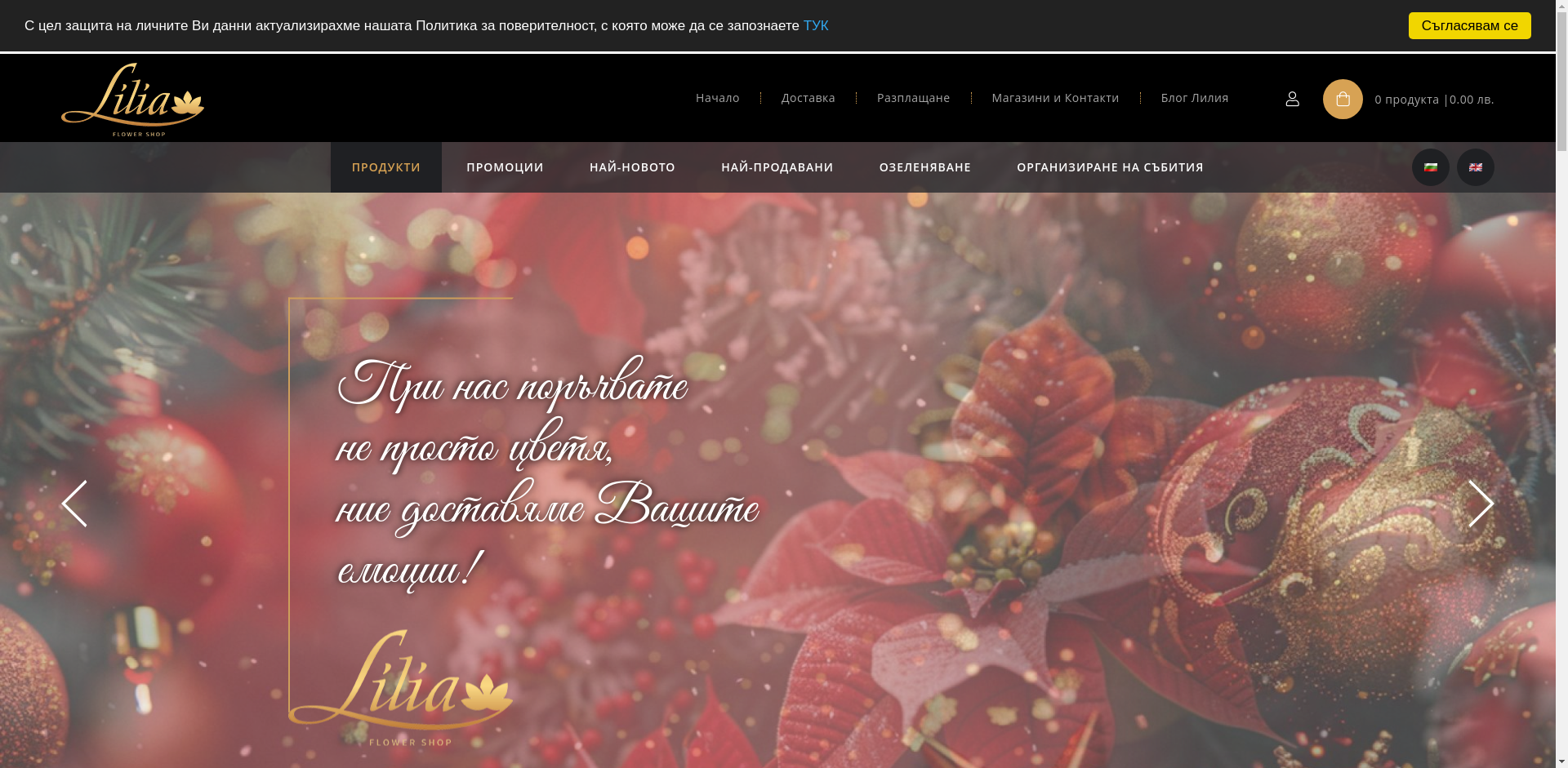Open Магазини и Контакти
The height and width of the screenshot is (768, 1568).
pos(1054,98)
